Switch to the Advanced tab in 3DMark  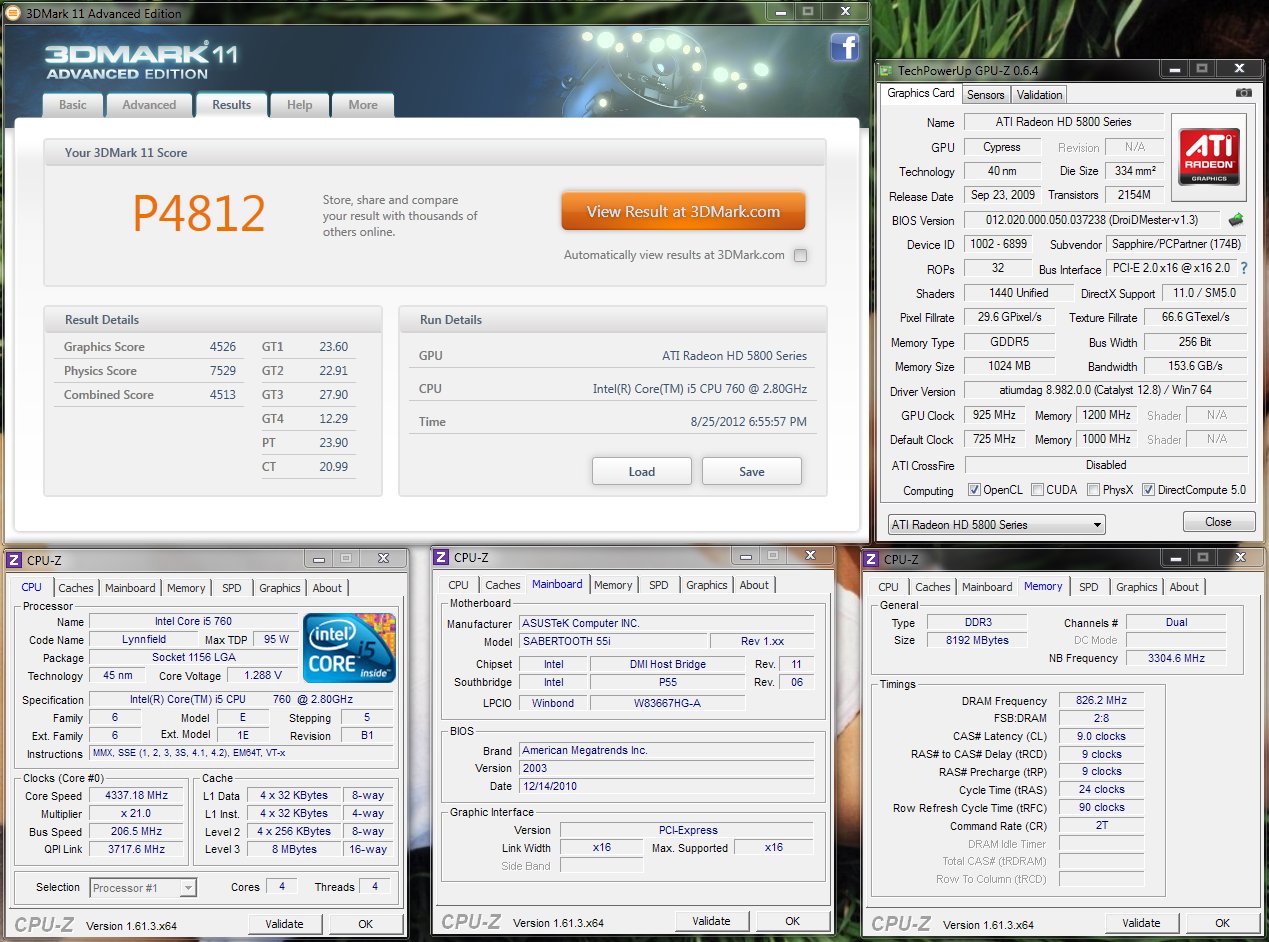tap(149, 105)
